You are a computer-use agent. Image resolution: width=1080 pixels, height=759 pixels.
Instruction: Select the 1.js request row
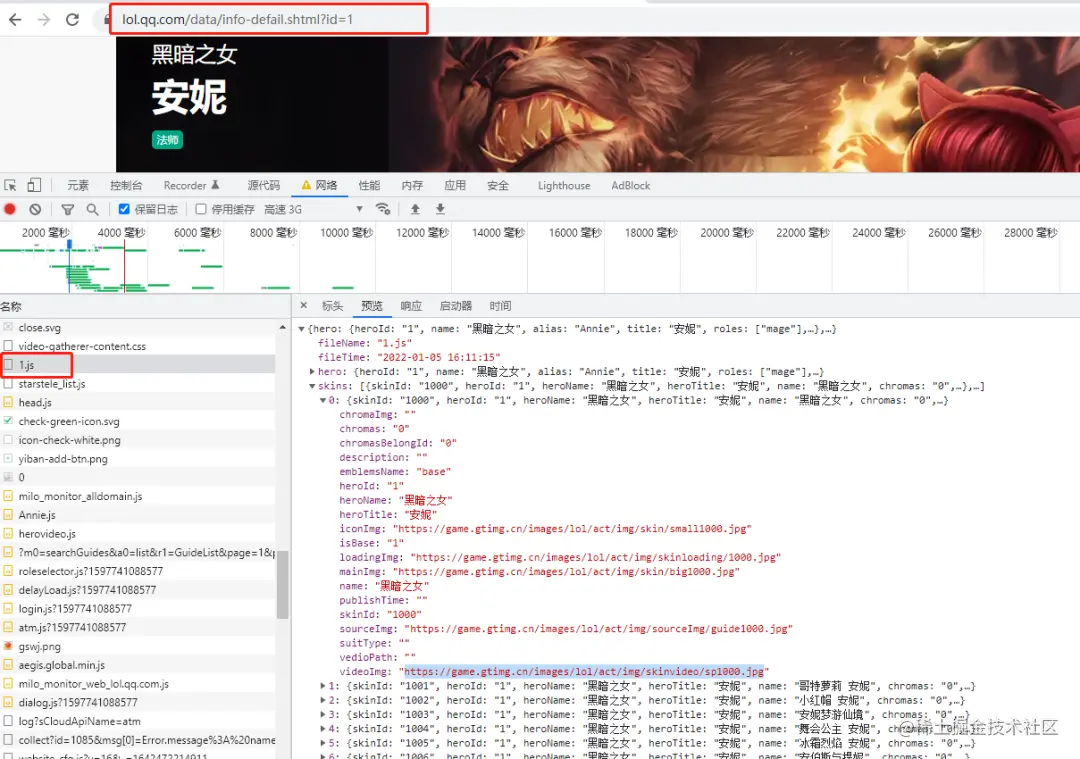(138, 364)
